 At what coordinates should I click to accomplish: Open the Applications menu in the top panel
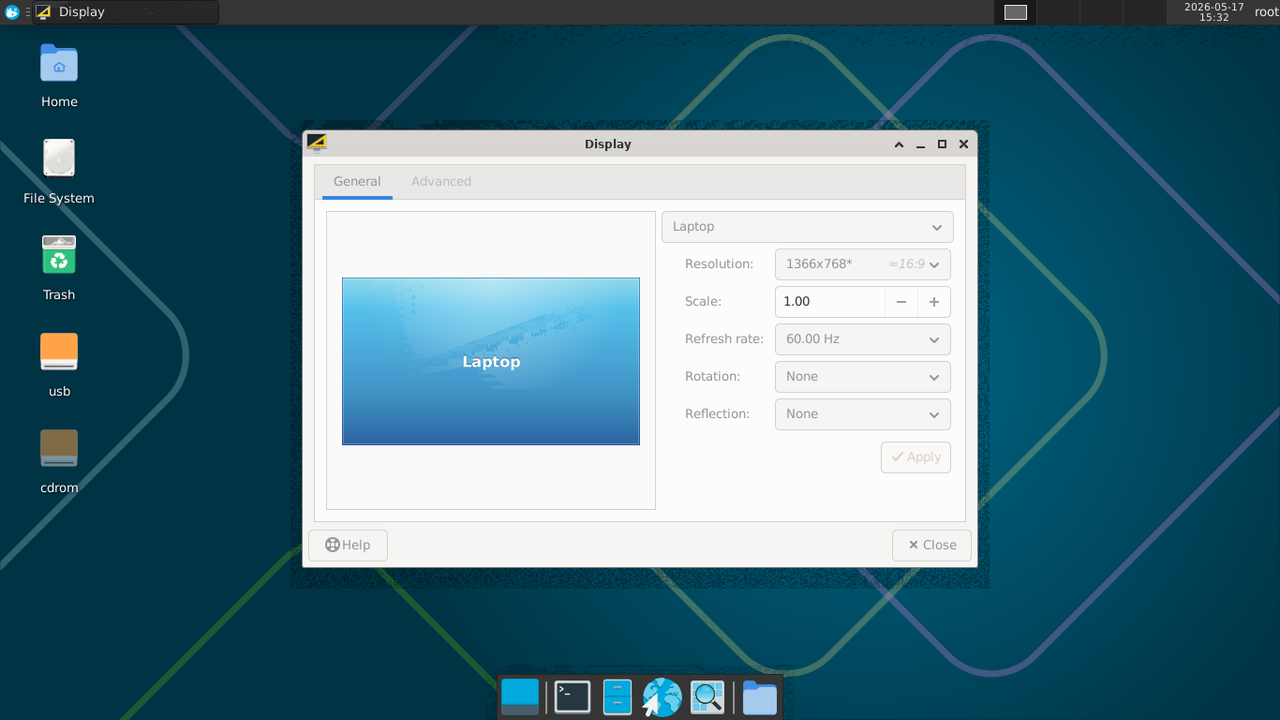[12, 12]
